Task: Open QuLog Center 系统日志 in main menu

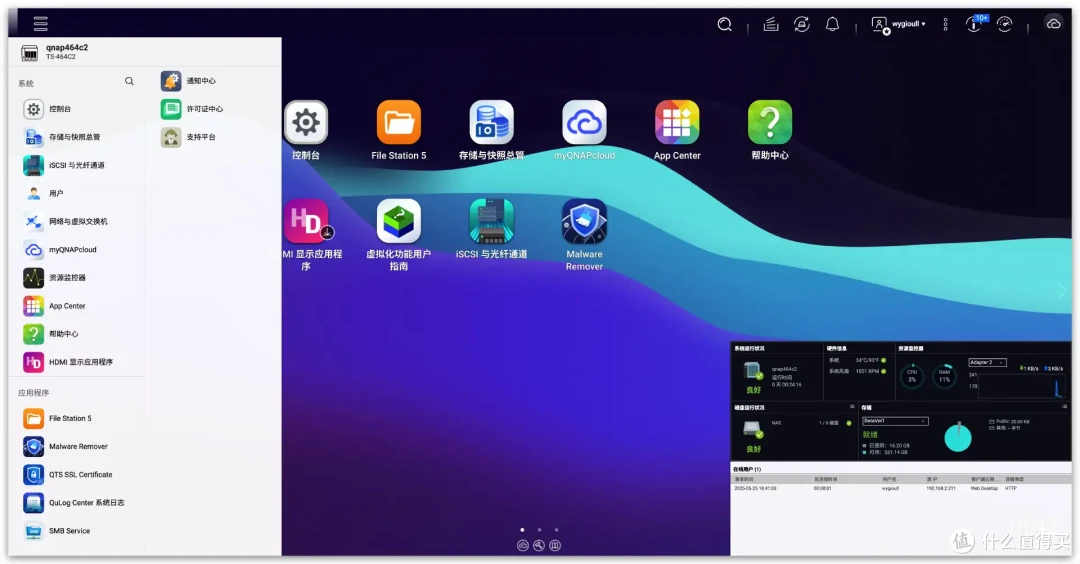Action: (x=74, y=503)
